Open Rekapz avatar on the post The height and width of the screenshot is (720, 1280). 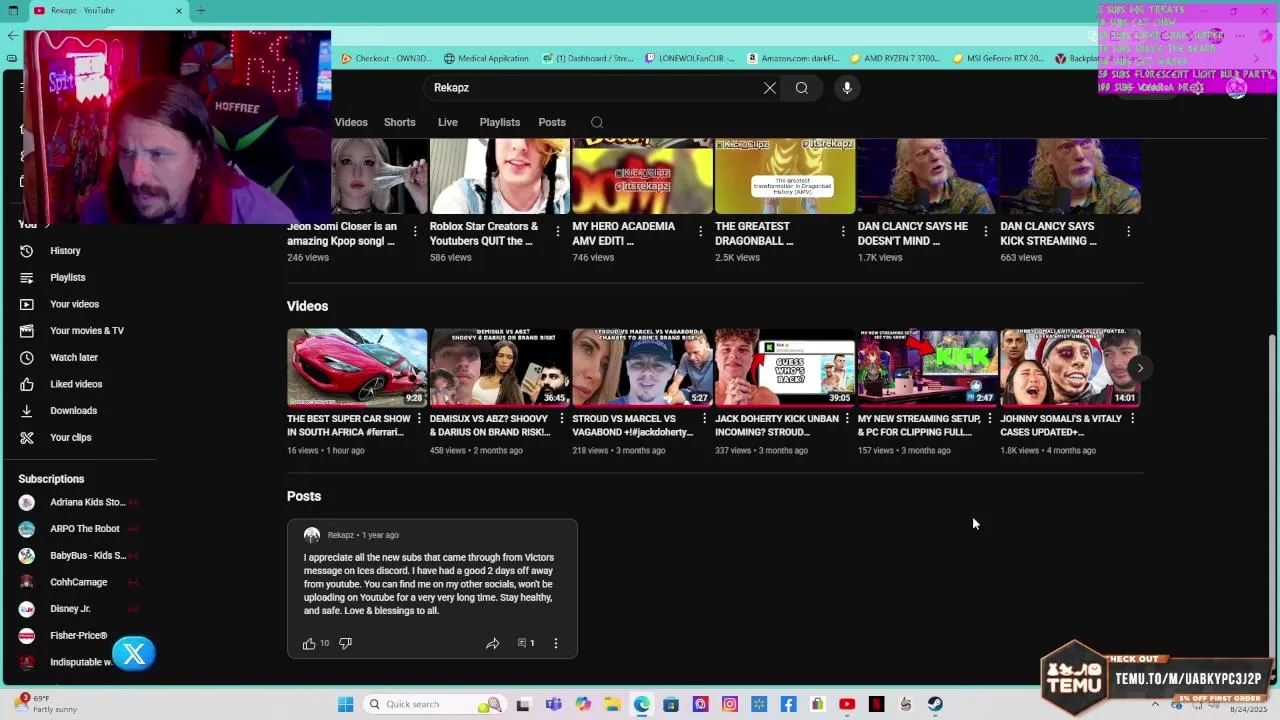[x=312, y=535]
